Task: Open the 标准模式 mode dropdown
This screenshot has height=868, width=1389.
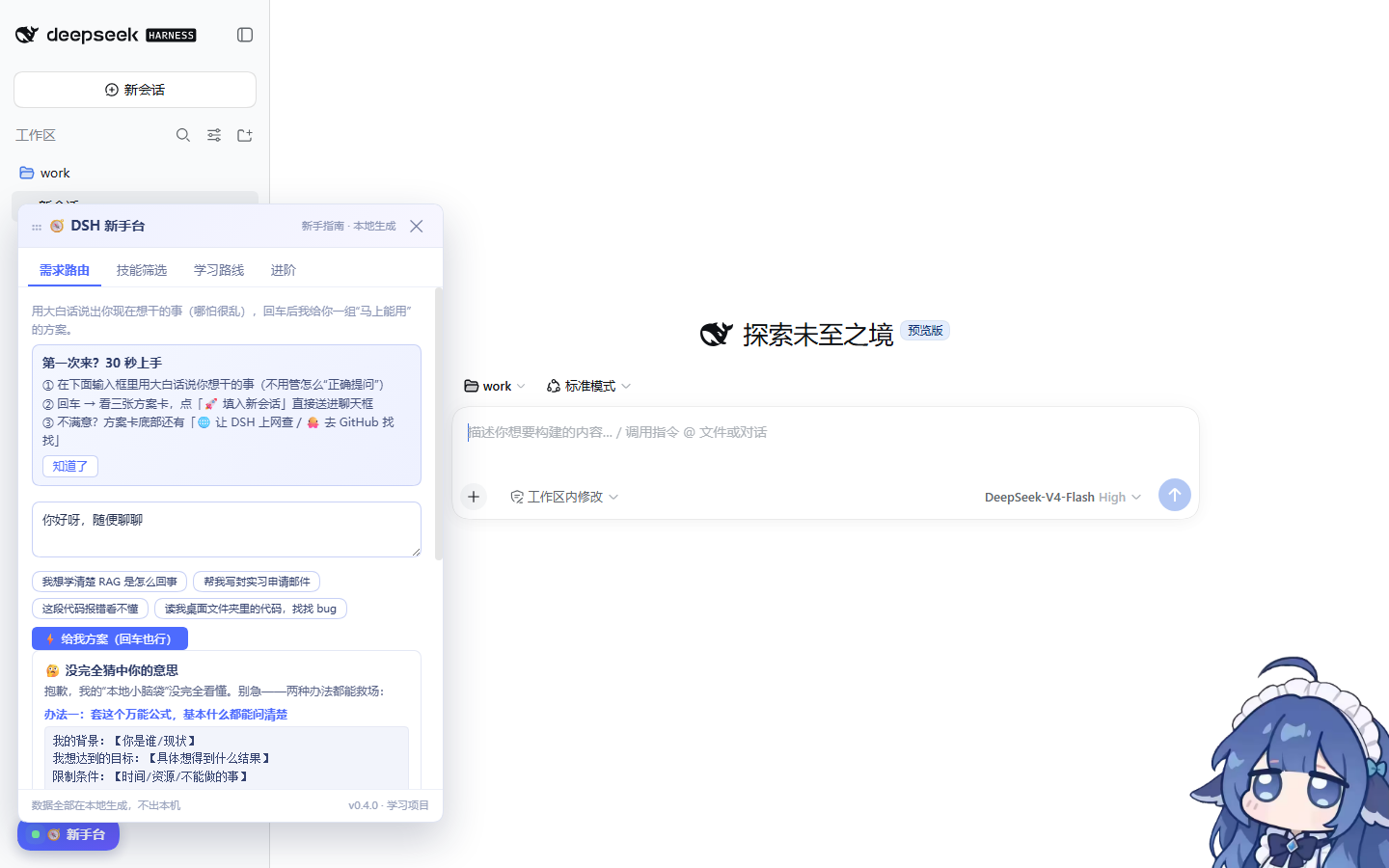Action: (x=589, y=386)
